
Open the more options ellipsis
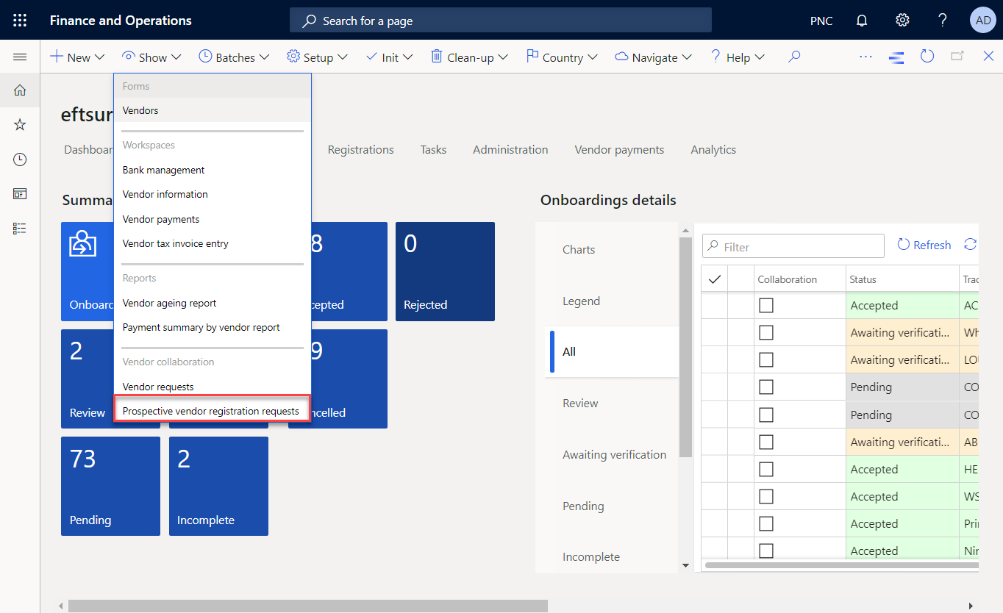point(865,57)
